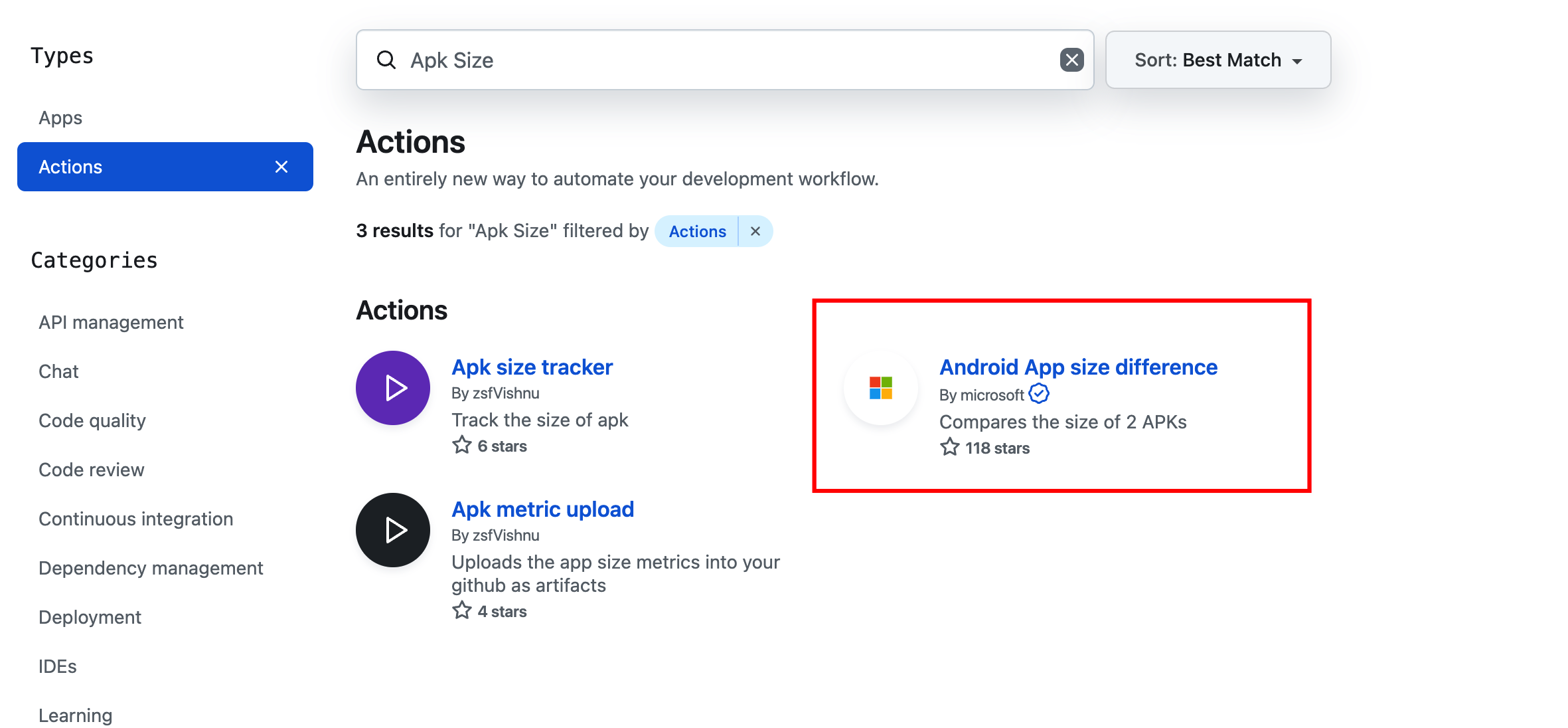The width and height of the screenshot is (1568, 728).
Task: Expand Continuous integration category
Action: (135, 518)
